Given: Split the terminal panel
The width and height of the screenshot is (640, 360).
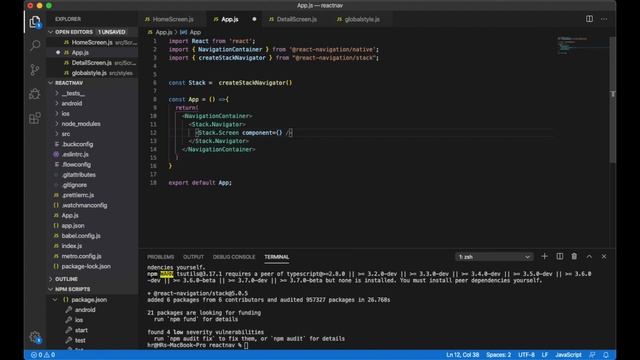Looking at the screenshot, I should (x=560, y=256).
